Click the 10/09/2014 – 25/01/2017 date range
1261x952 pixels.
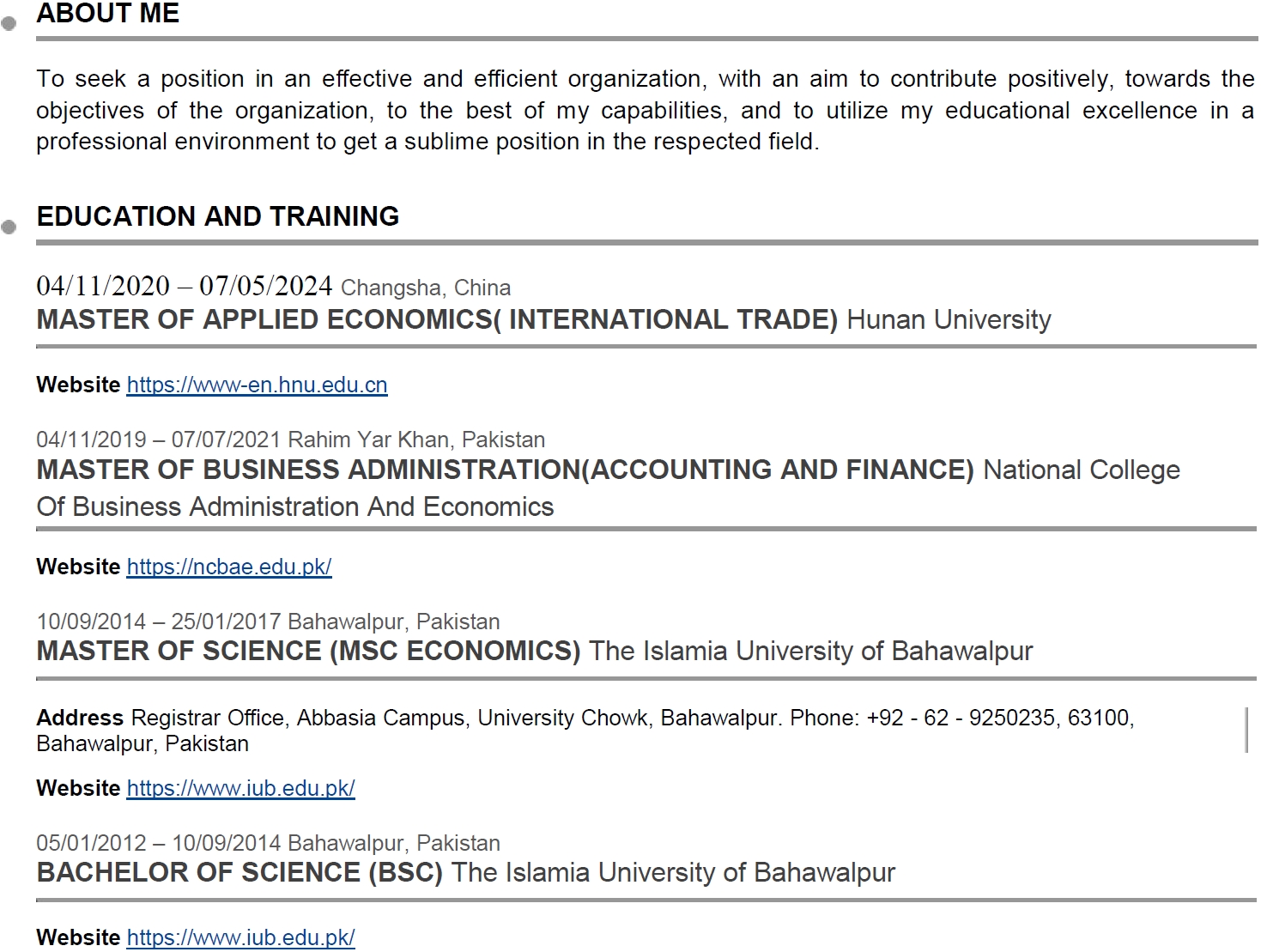point(159,622)
